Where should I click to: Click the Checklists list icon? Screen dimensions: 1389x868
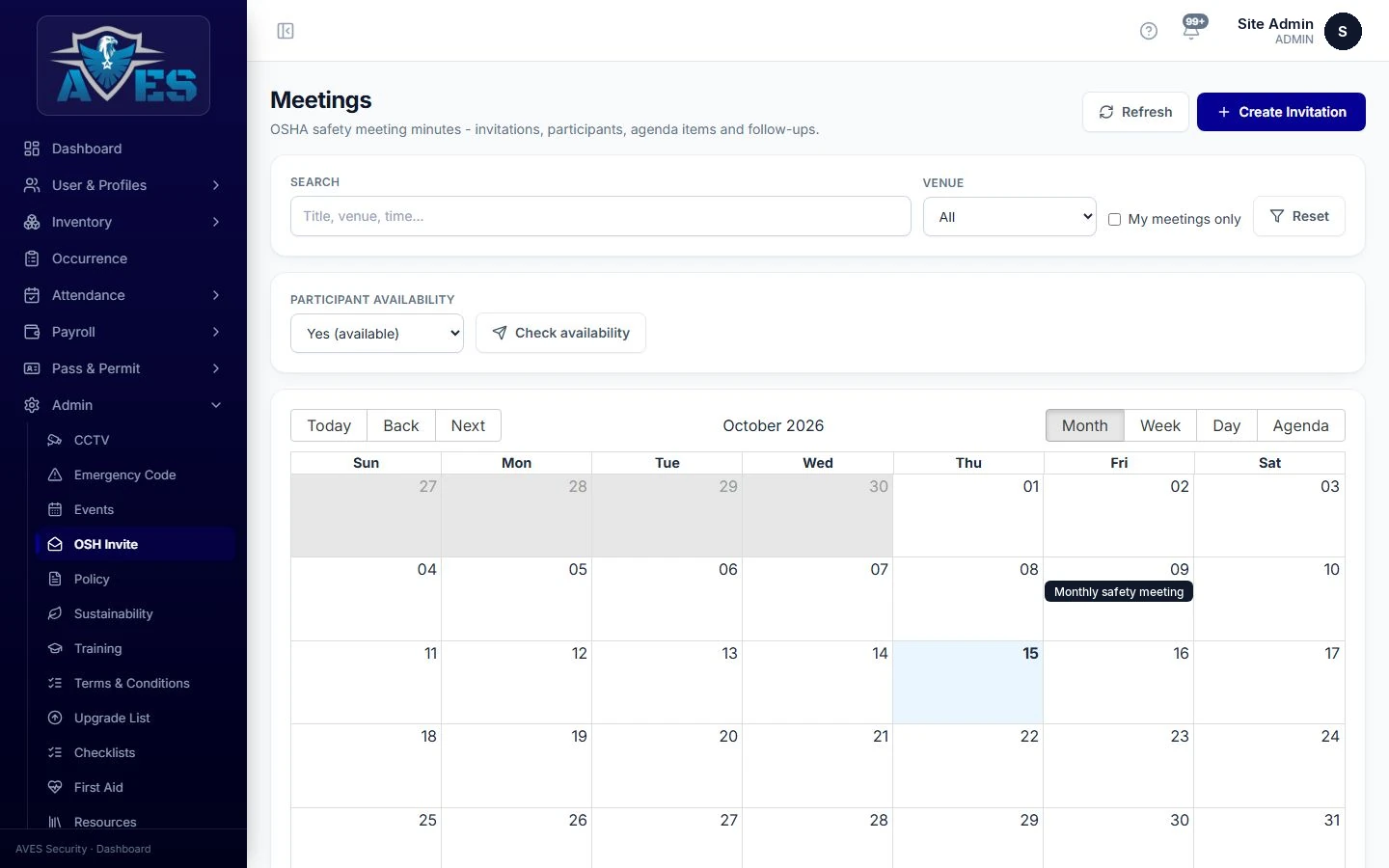55,752
